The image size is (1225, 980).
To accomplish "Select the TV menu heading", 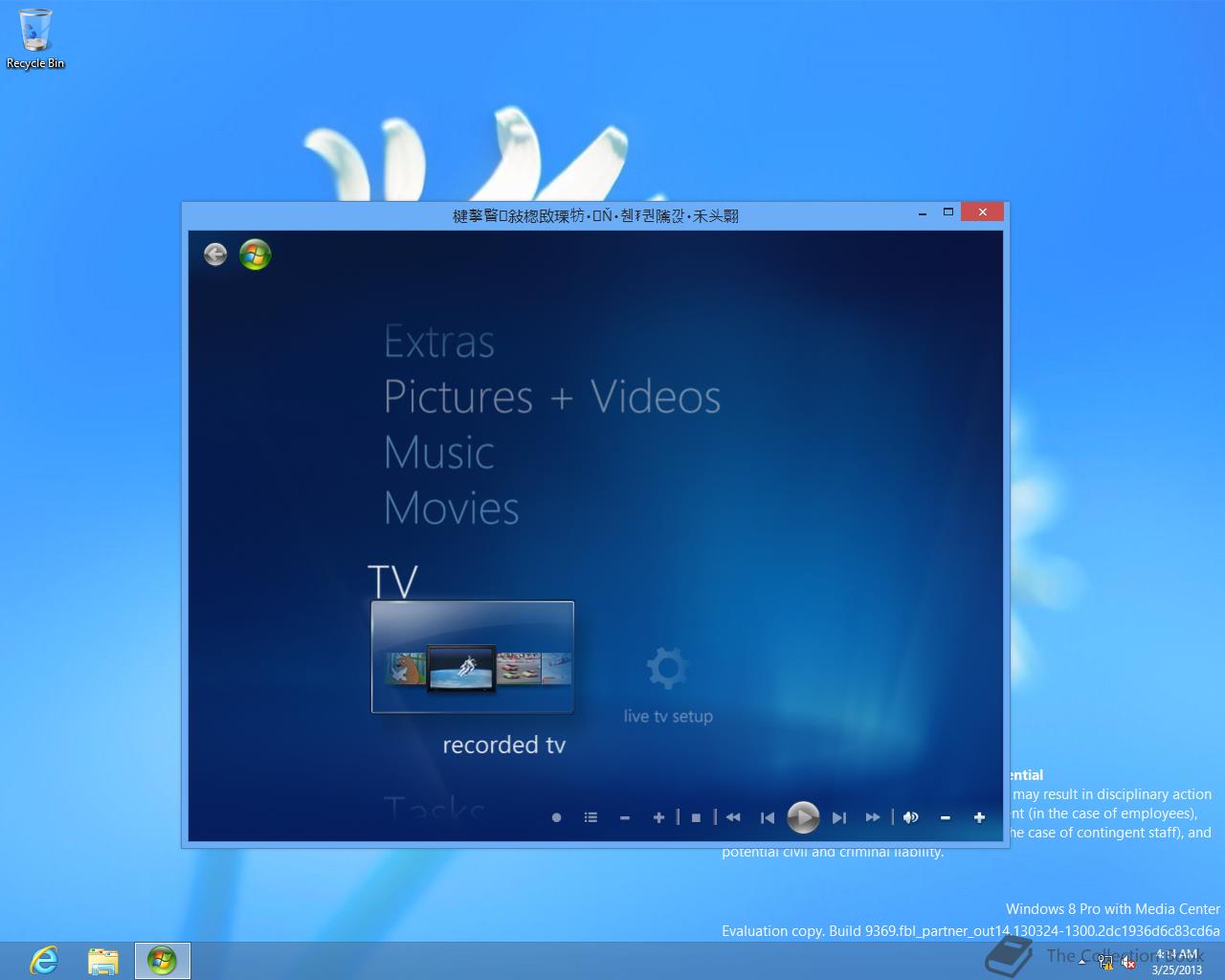I will (393, 581).
